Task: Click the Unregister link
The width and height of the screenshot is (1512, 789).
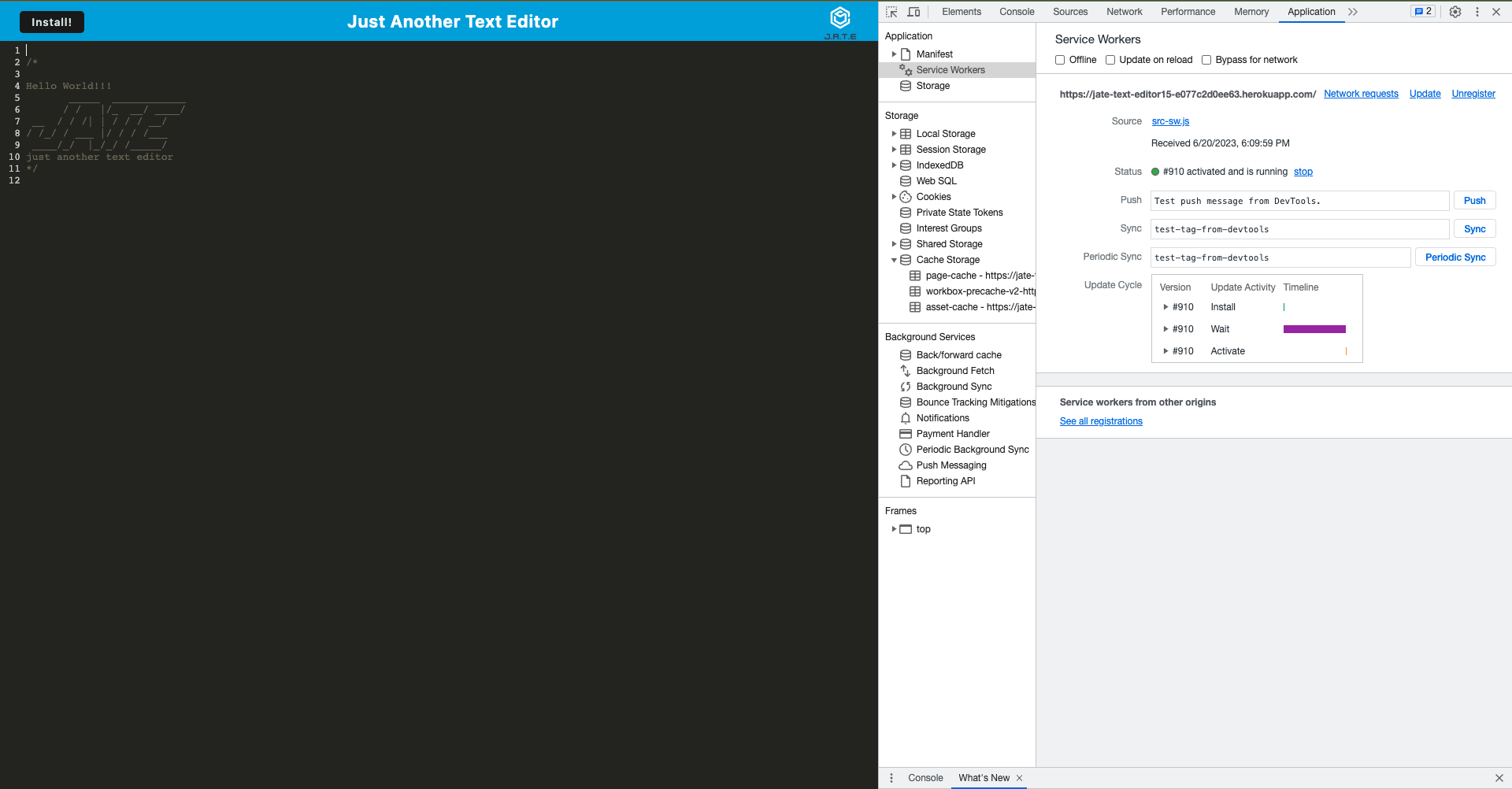Action: pyautogui.click(x=1473, y=94)
